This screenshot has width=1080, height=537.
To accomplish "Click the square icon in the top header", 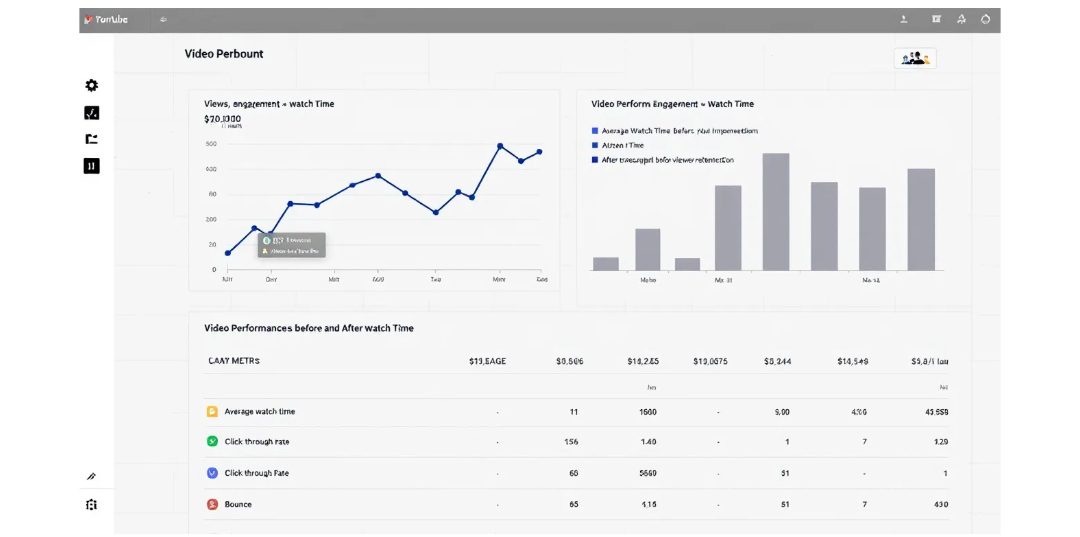I will [936, 19].
